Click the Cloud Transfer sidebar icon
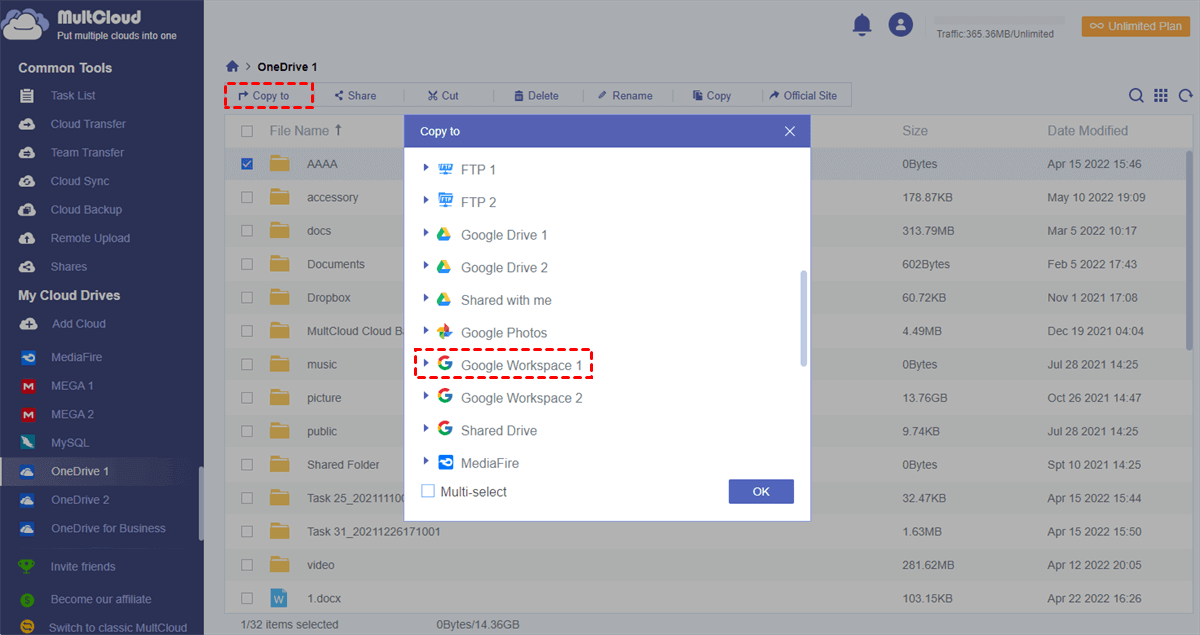This screenshot has height=635, width=1200. 28,124
